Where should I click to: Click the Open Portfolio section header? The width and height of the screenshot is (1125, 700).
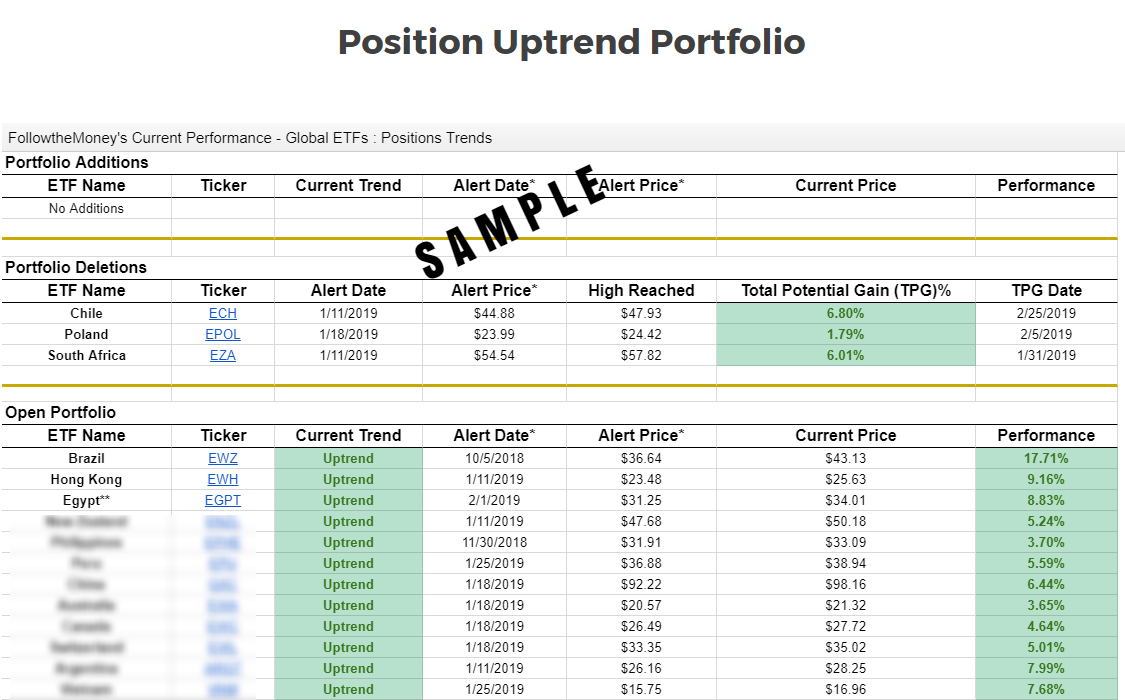point(60,412)
